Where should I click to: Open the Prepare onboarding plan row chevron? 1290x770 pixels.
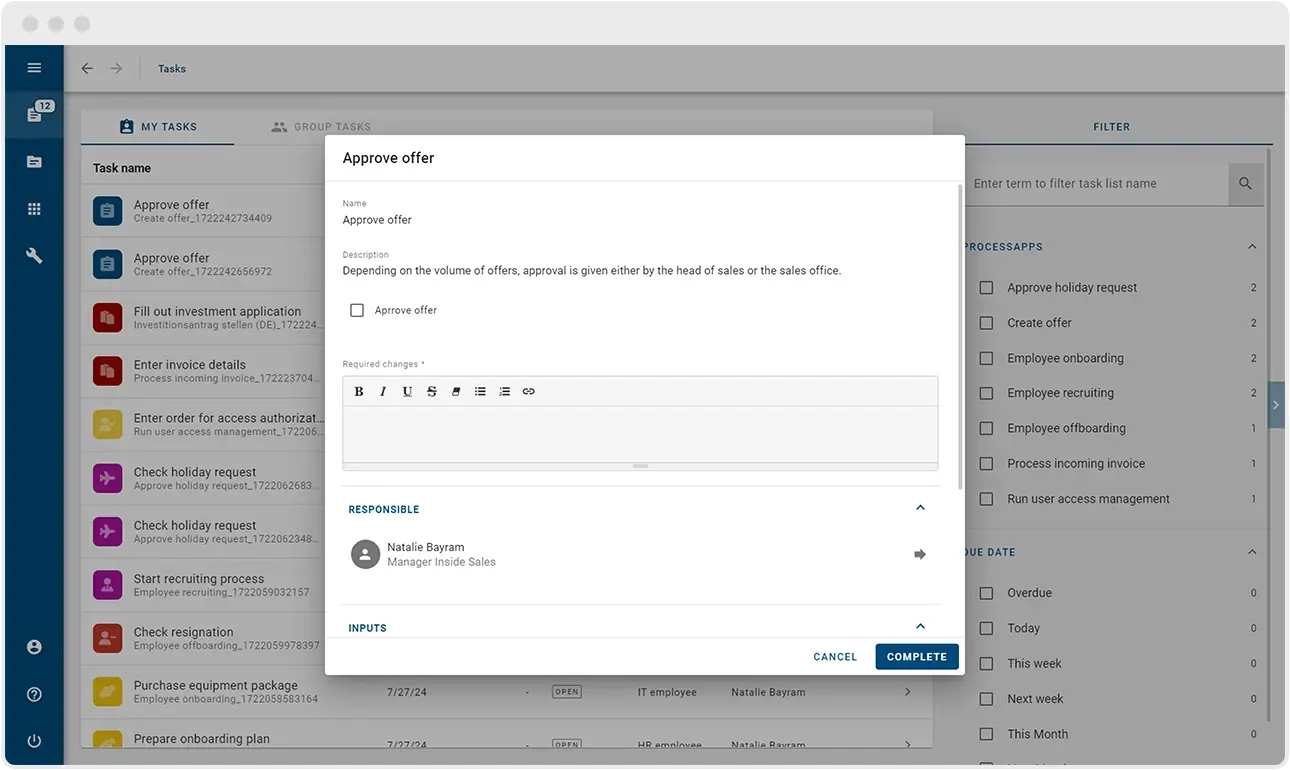(x=907, y=744)
